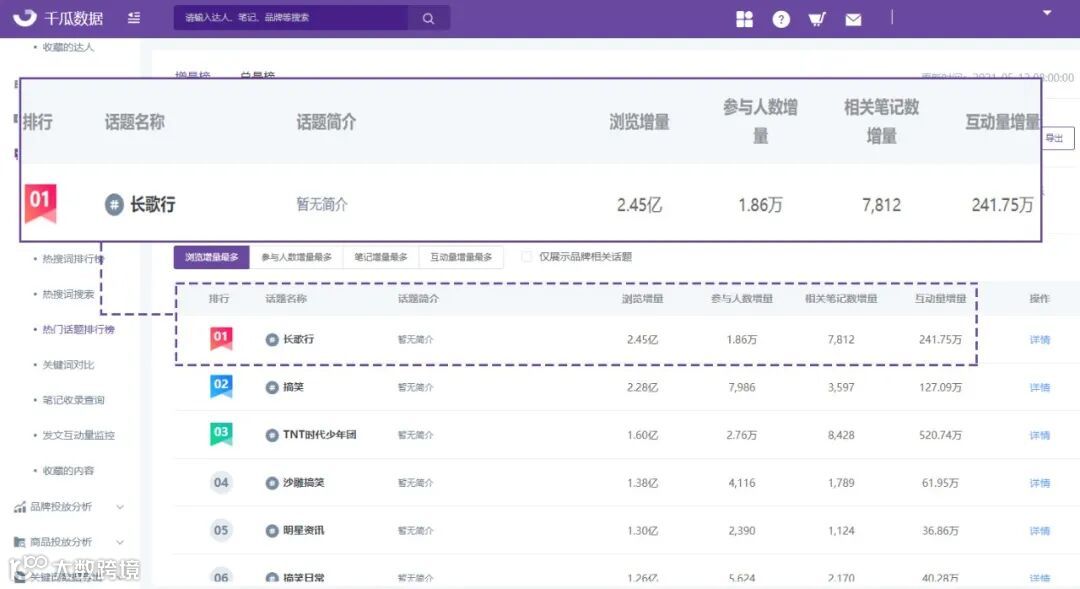This screenshot has height=589, width=1080.
Task: Enable 仅展示品牌相关话题 checkbox
Action: [x=527, y=257]
